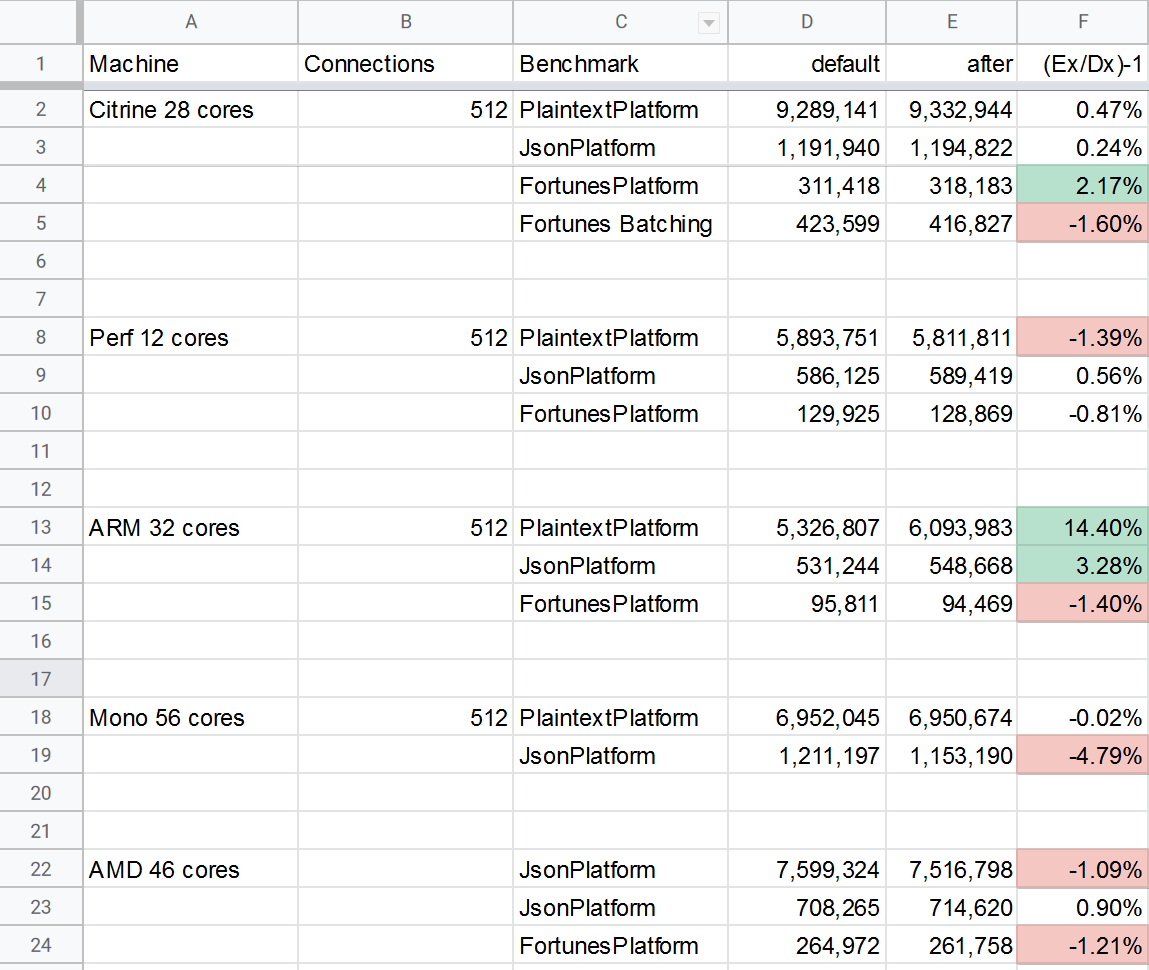Image resolution: width=1149 pixels, height=970 pixels.
Task: Click the 129,925 cell
Action: (807, 413)
